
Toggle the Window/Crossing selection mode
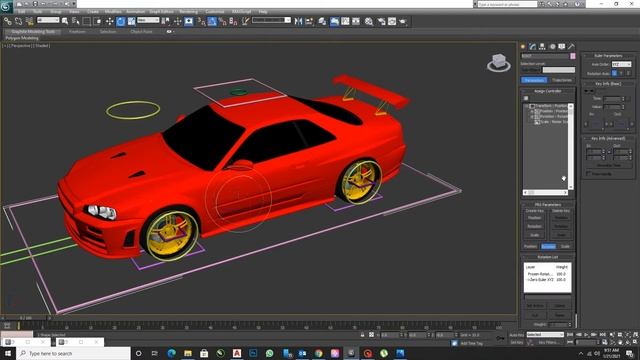(x=98, y=21)
